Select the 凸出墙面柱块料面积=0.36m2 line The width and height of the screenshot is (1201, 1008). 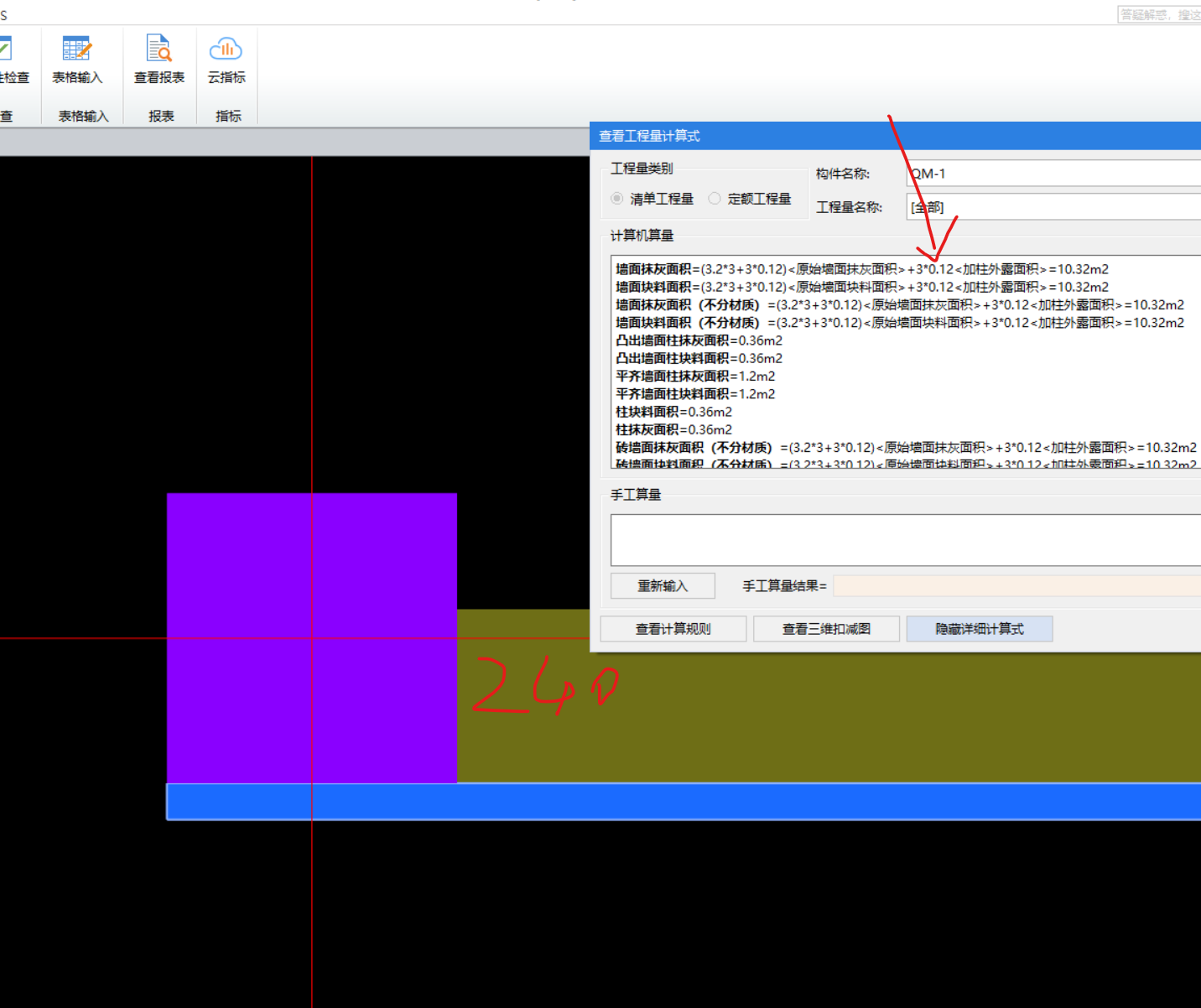[699, 358]
